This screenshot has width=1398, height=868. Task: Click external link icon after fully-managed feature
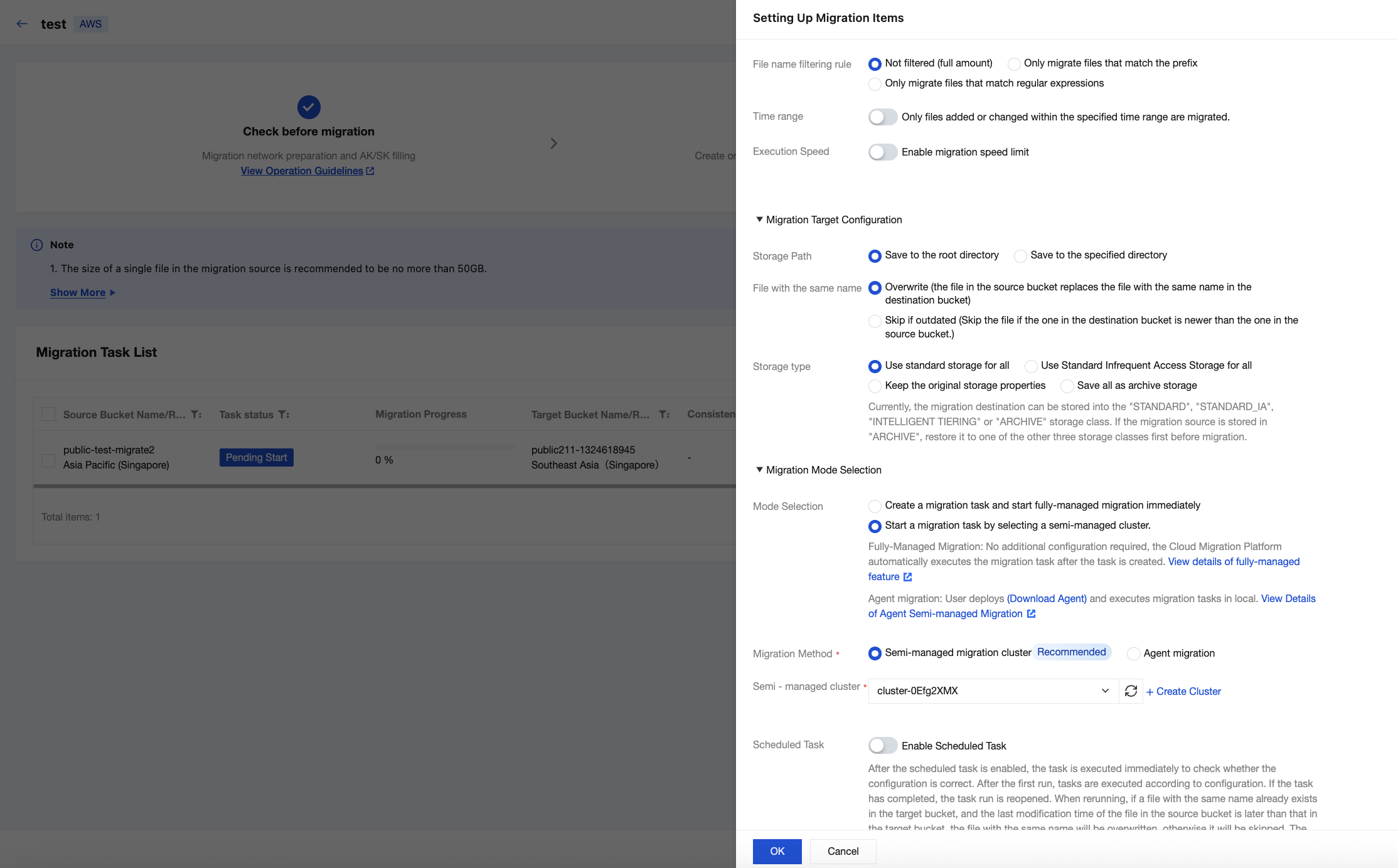coord(907,577)
